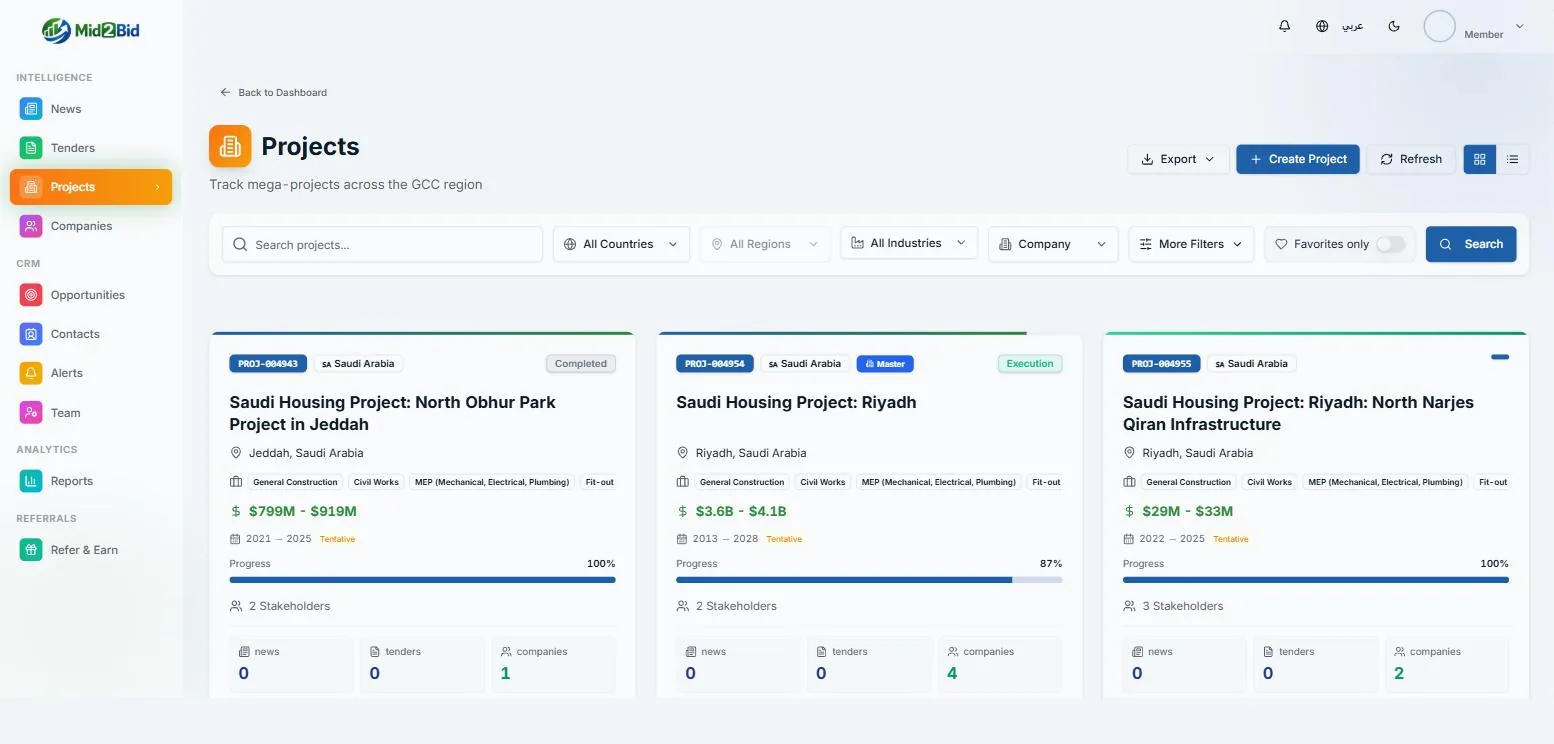Click the North Narjes Qiran progress bar

point(1316,579)
